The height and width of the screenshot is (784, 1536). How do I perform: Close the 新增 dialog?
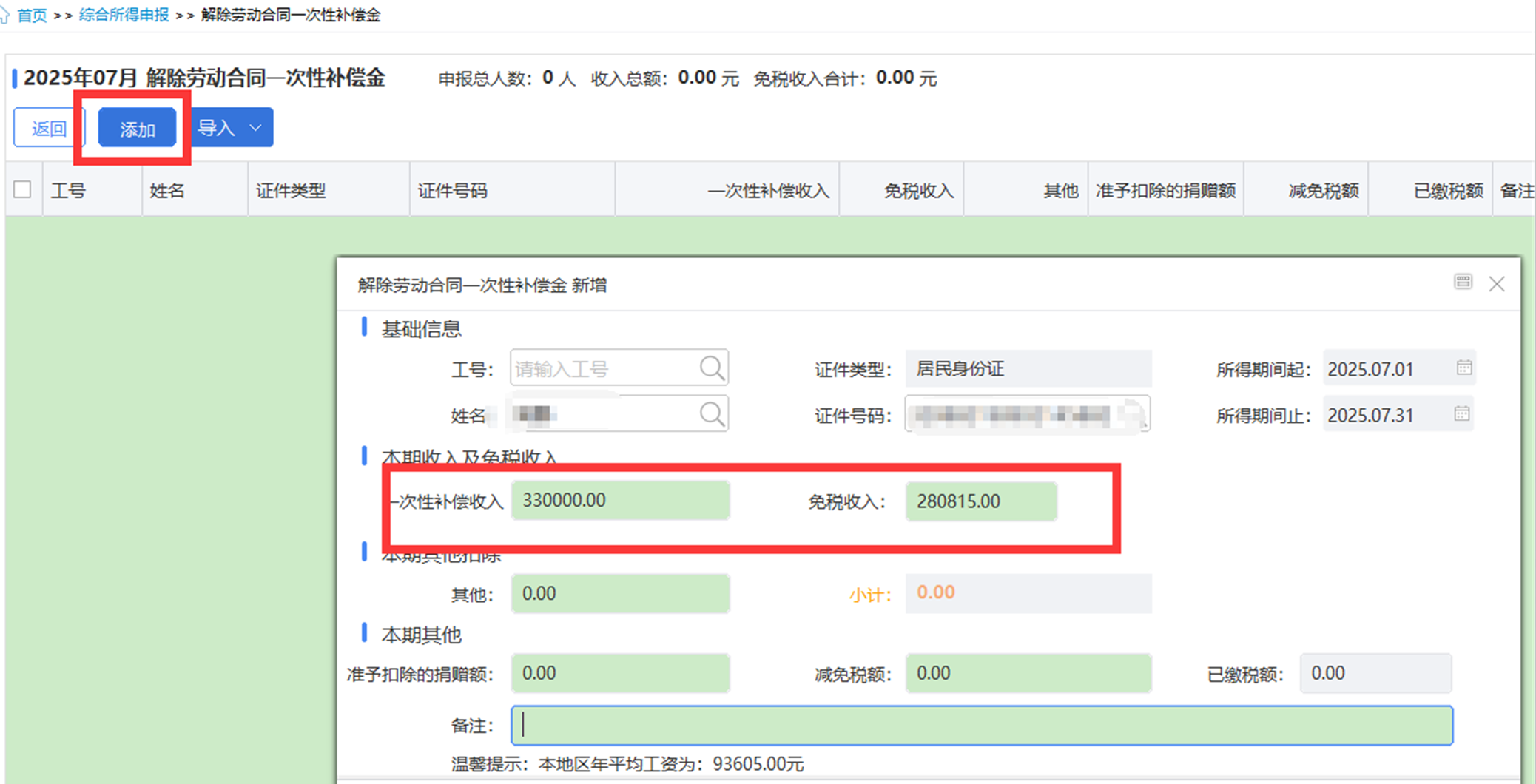tap(1497, 284)
